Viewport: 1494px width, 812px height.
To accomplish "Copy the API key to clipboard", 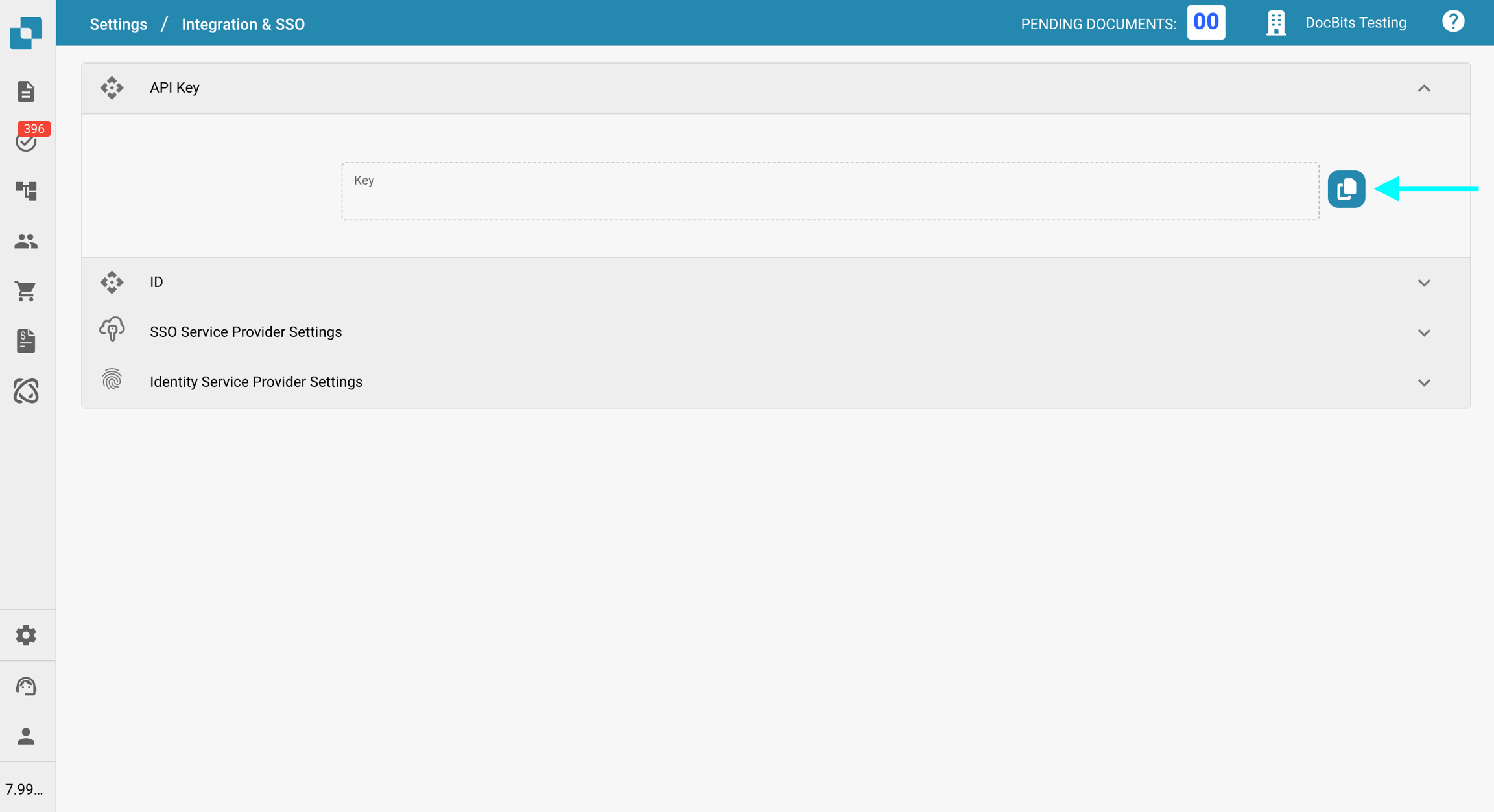I will pyautogui.click(x=1346, y=189).
